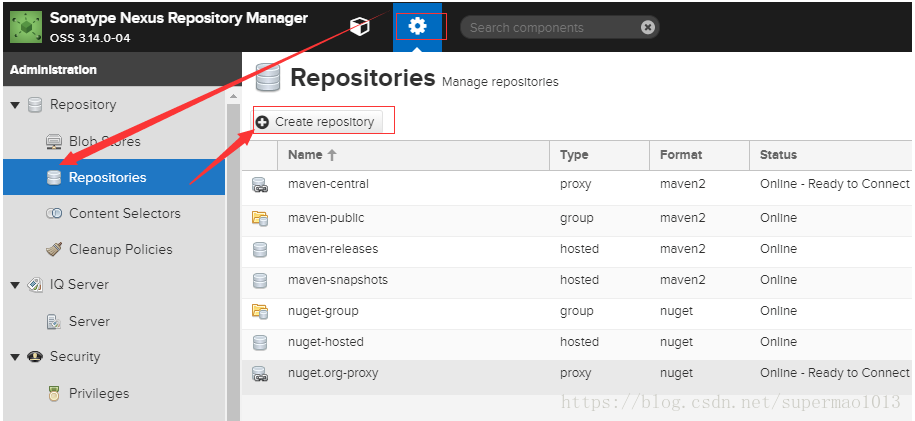Viewport: 915px width, 421px height.
Task: Clear search with the X icon
Action: tap(648, 27)
